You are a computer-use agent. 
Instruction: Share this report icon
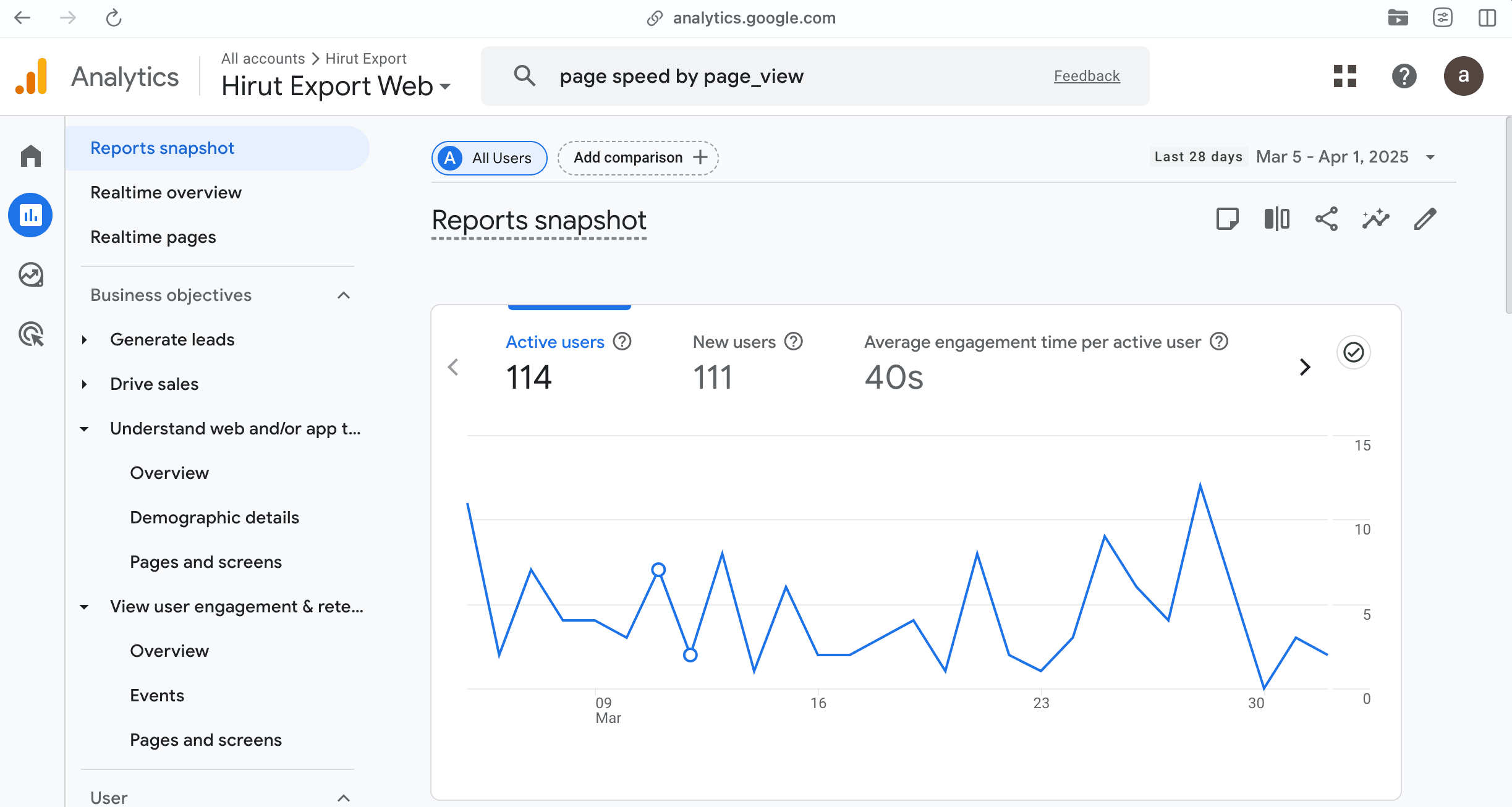[1327, 219]
